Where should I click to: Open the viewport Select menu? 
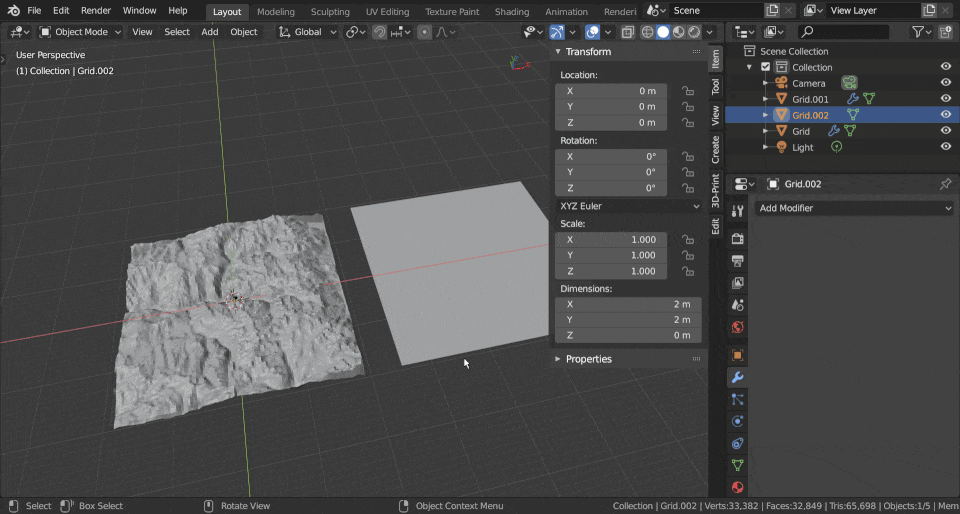pos(177,32)
